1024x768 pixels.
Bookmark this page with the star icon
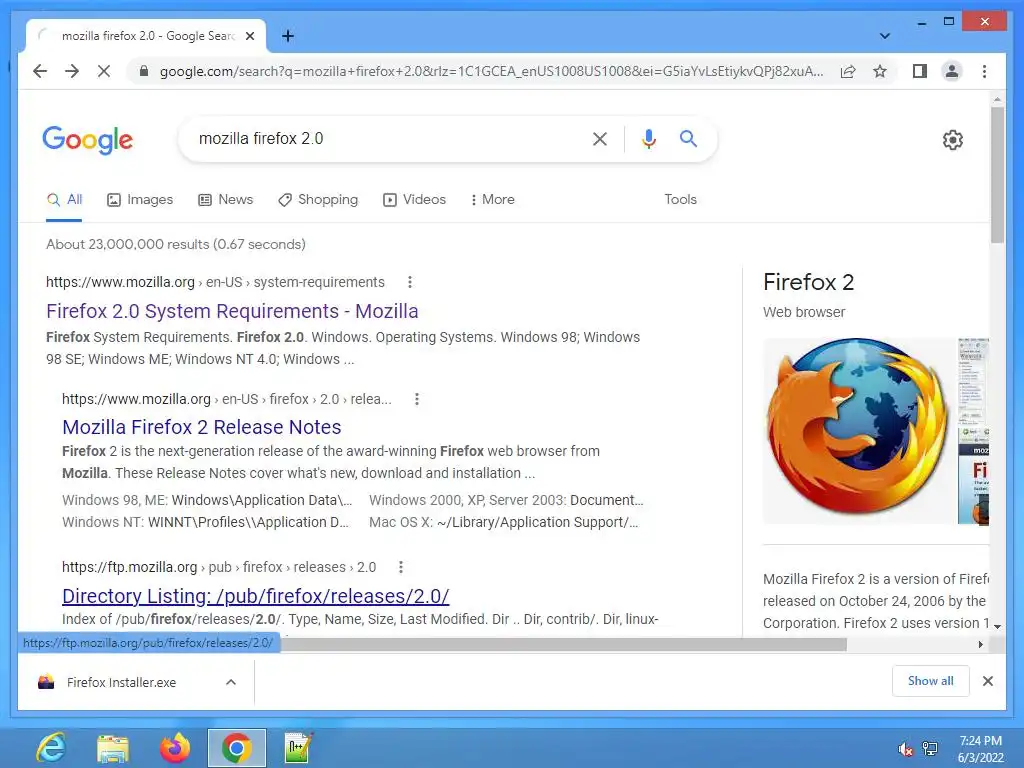880,71
